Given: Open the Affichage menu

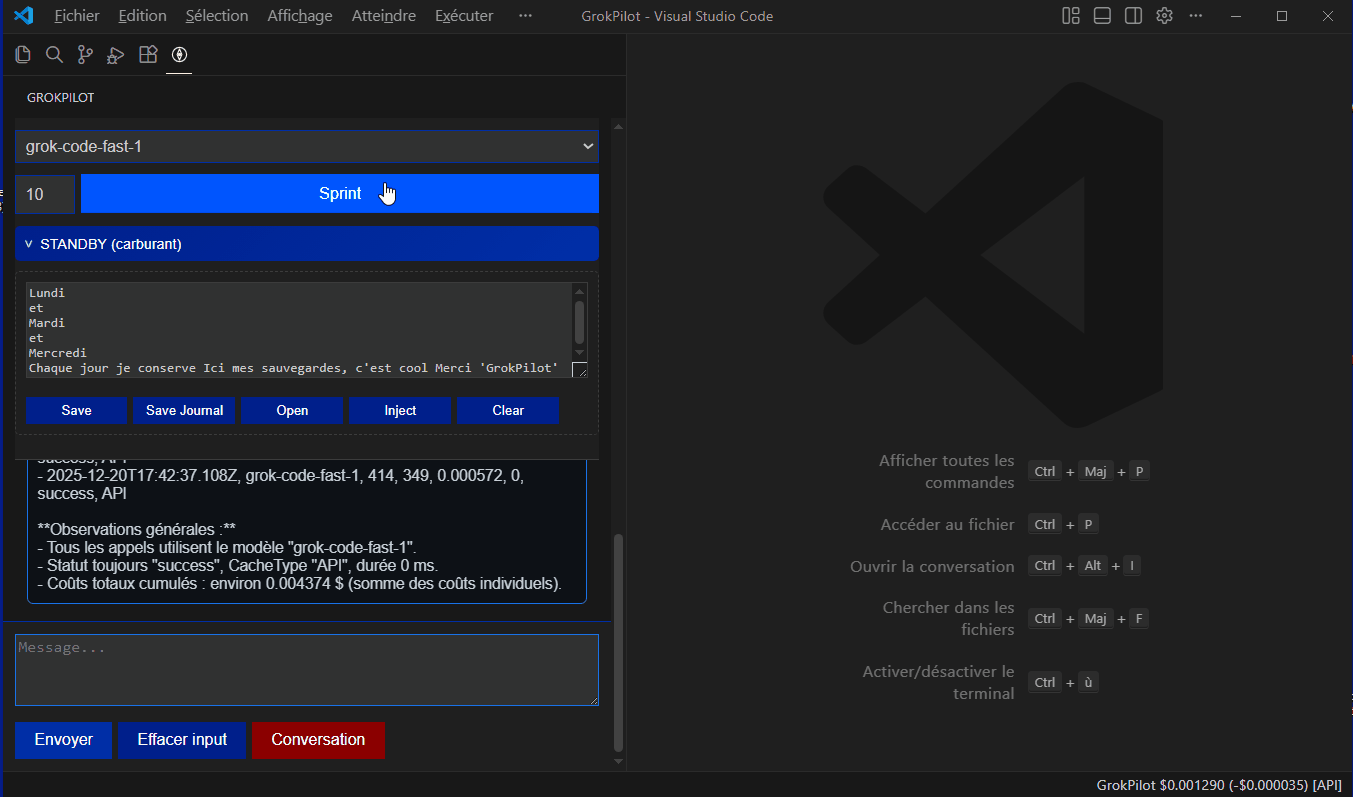Looking at the screenshot, I should pyautogui.click(x=299, y=16).
